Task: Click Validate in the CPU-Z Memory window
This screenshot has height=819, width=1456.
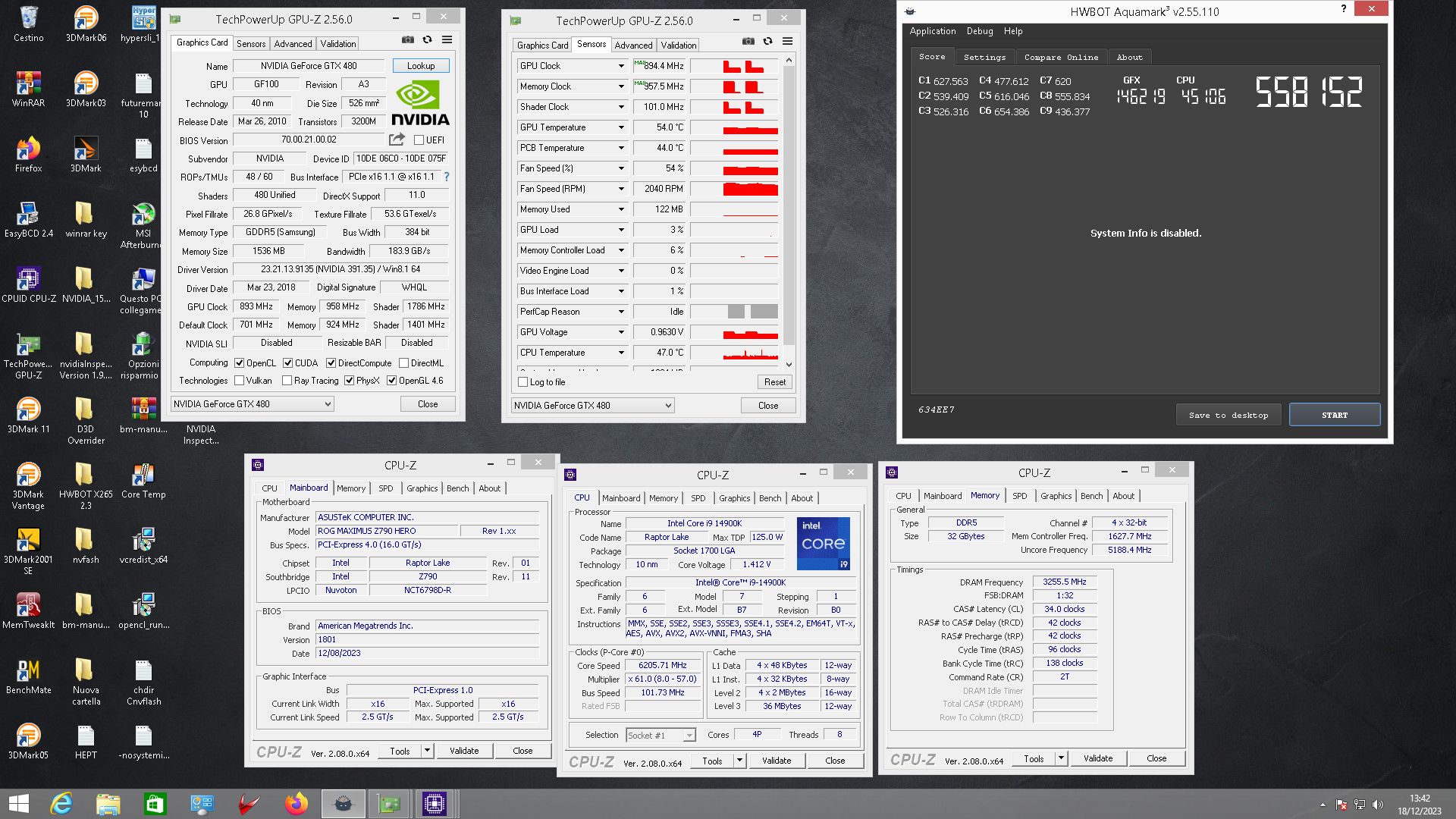Action: pyautogui.click(x=1098, y=758)
